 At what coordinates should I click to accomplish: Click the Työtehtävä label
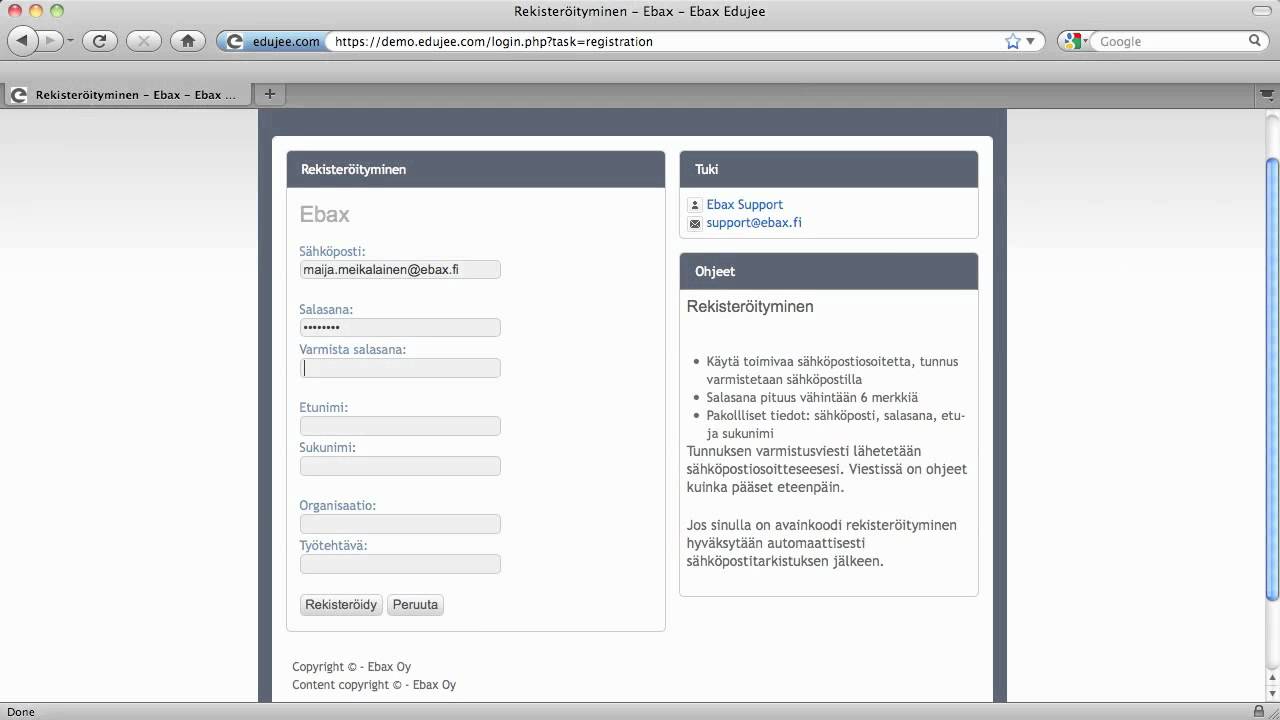(x=333, y=546)
